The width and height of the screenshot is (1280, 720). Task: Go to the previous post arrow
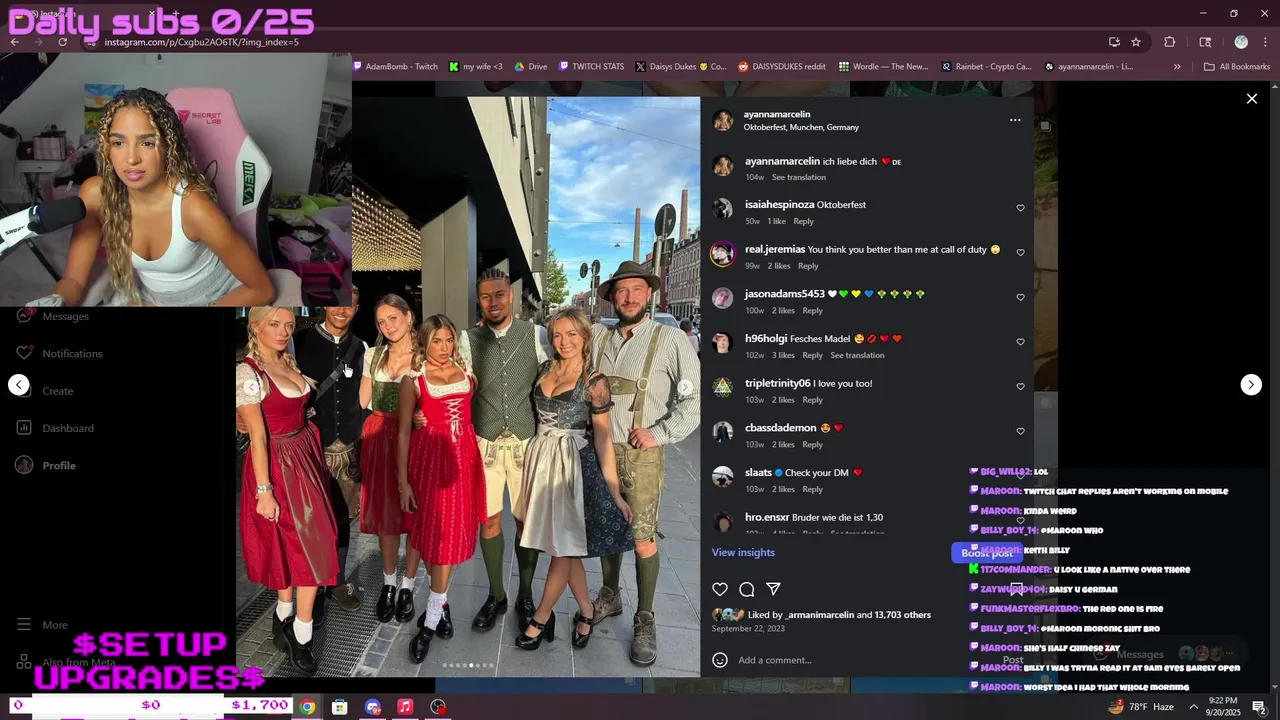pos(19,385)
